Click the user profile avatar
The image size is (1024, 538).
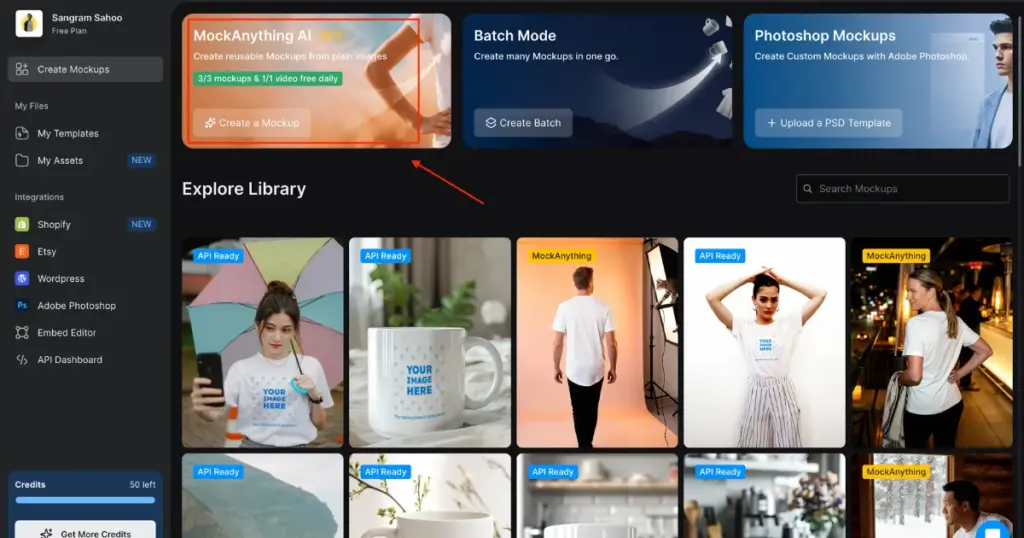[x=29, y=24]
